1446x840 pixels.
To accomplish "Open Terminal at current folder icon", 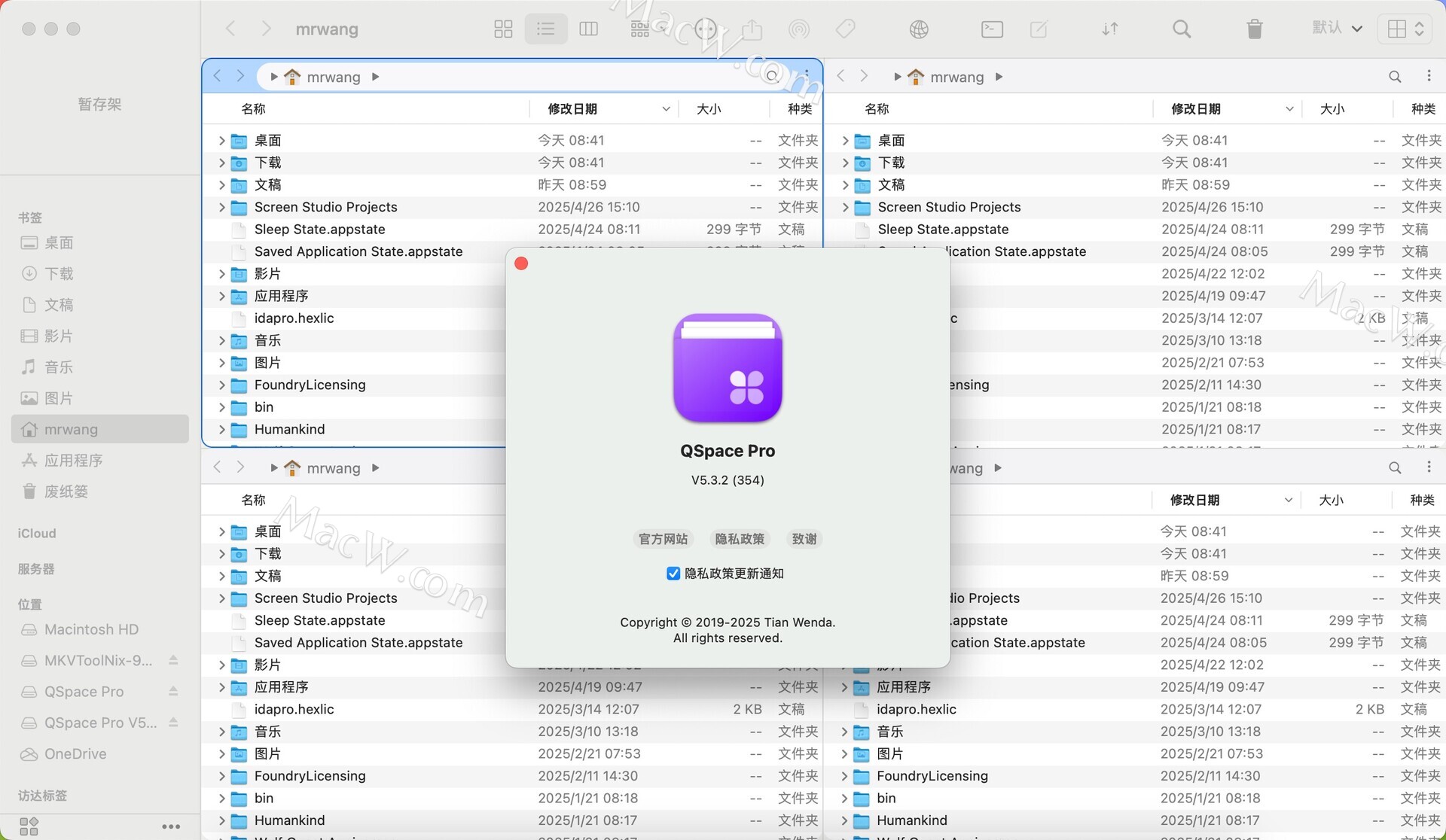I will 992,29.
